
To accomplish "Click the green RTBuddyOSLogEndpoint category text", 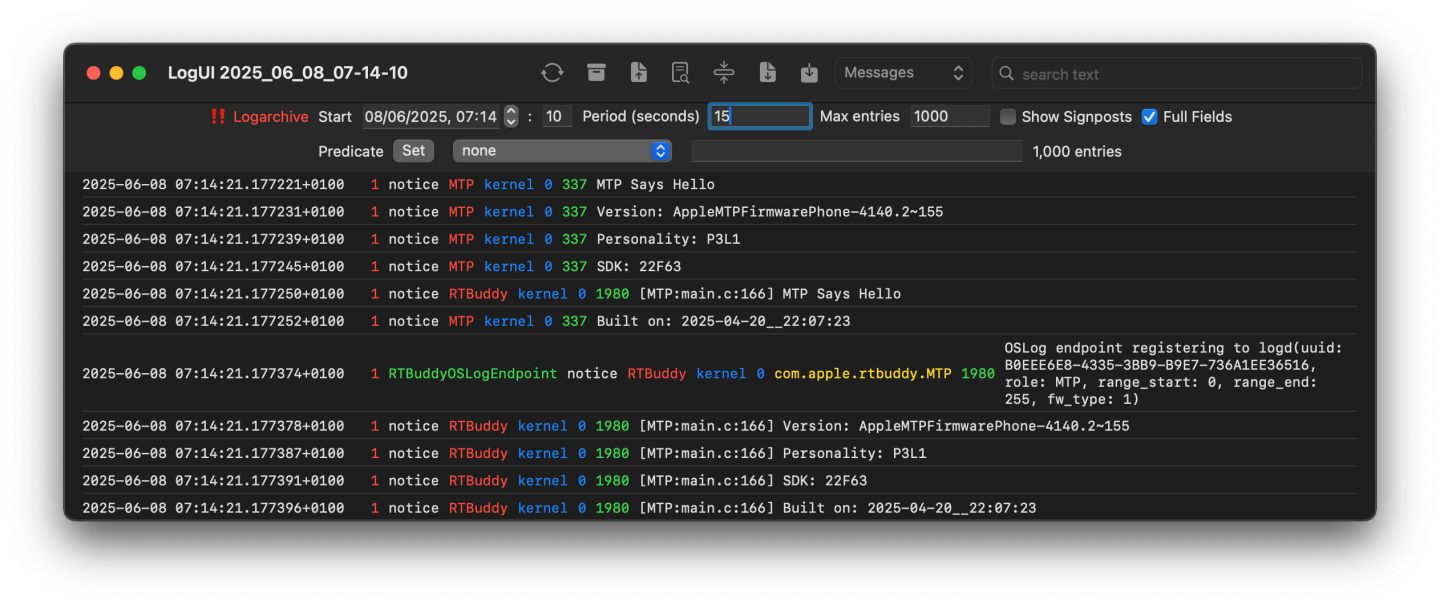I will (x=473, y=373).
